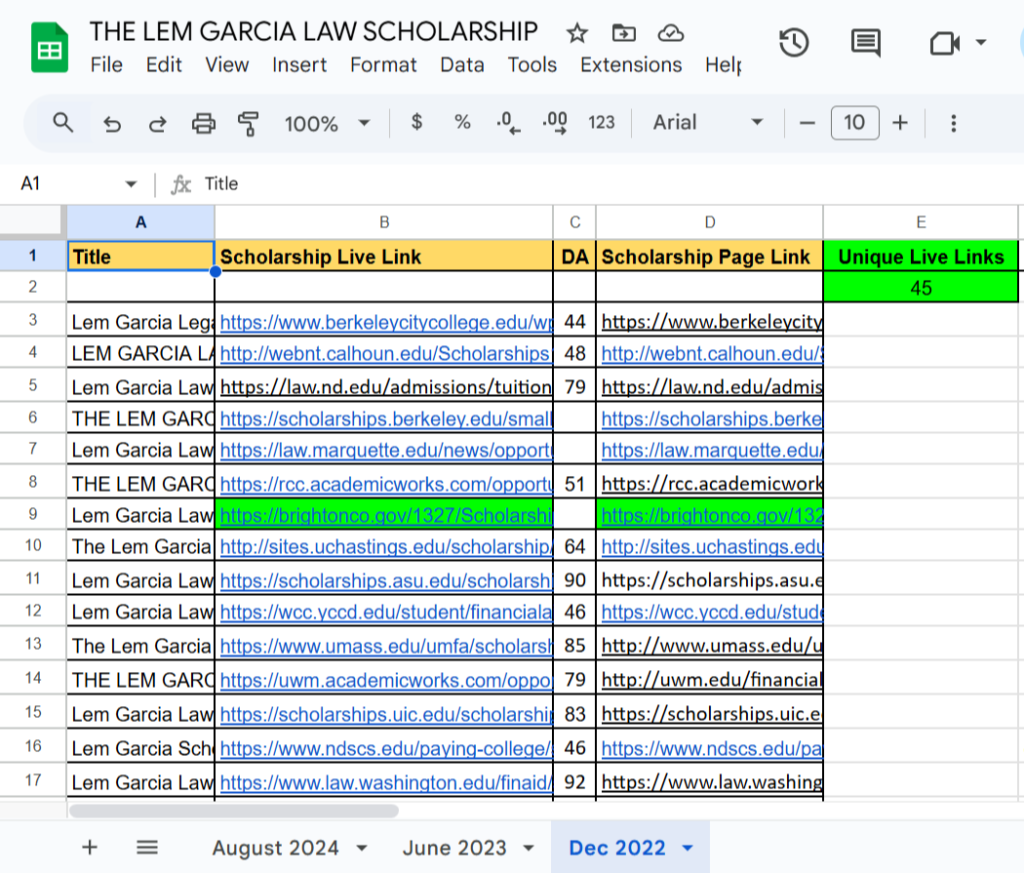Open version history clock icon
1024x873 pixels.
tap(794, 43)
